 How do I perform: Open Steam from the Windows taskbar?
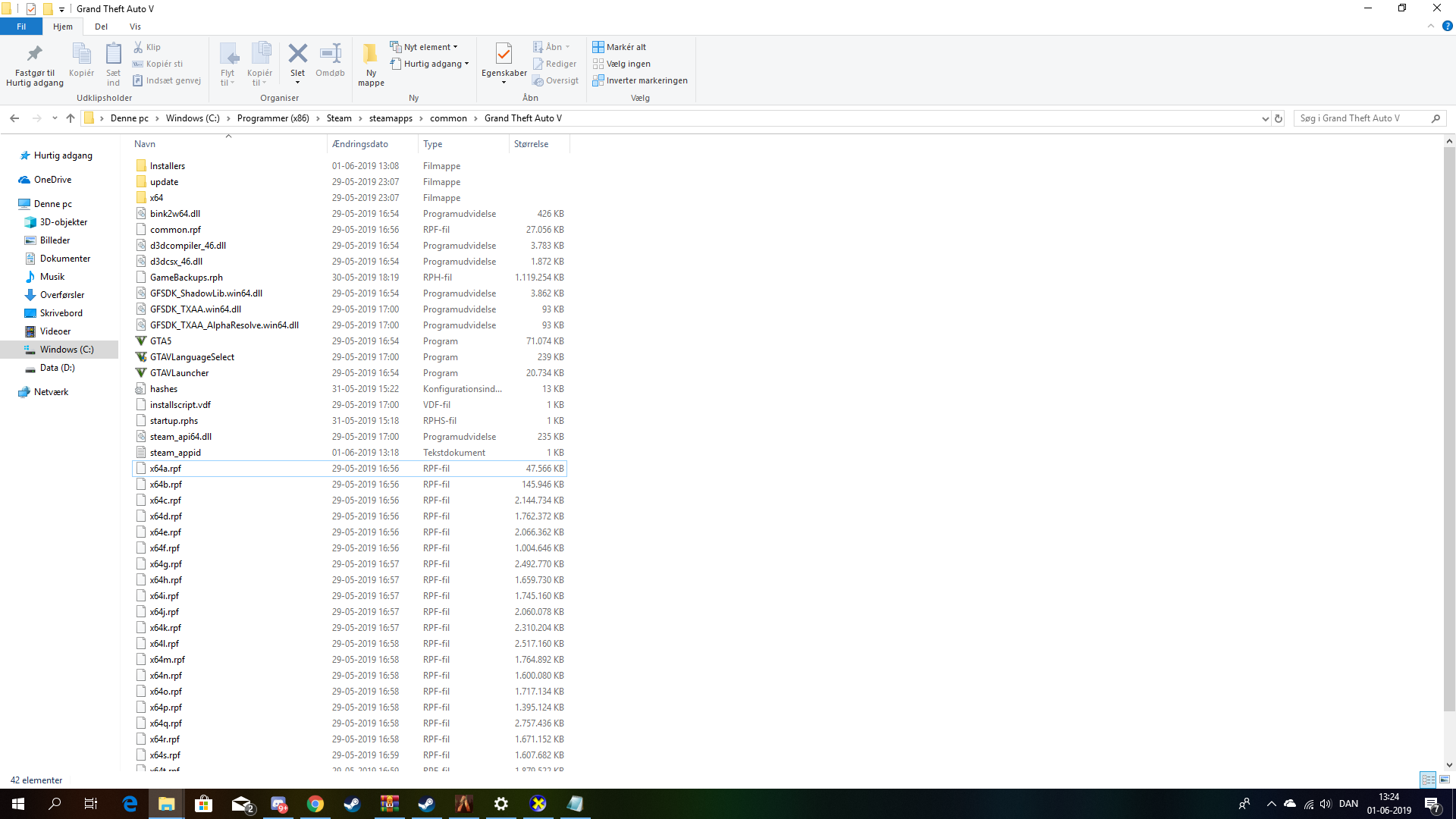pyautogui.click(x=353, y=804)
